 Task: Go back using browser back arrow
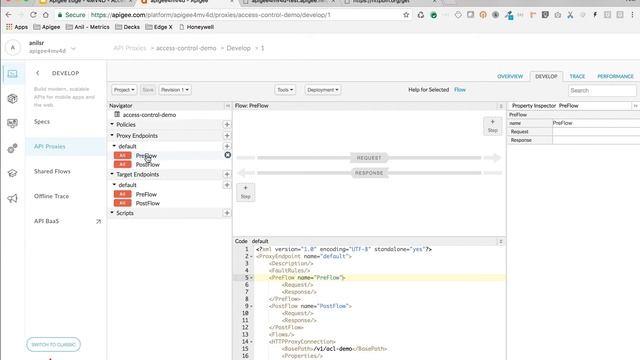(9, 15)
